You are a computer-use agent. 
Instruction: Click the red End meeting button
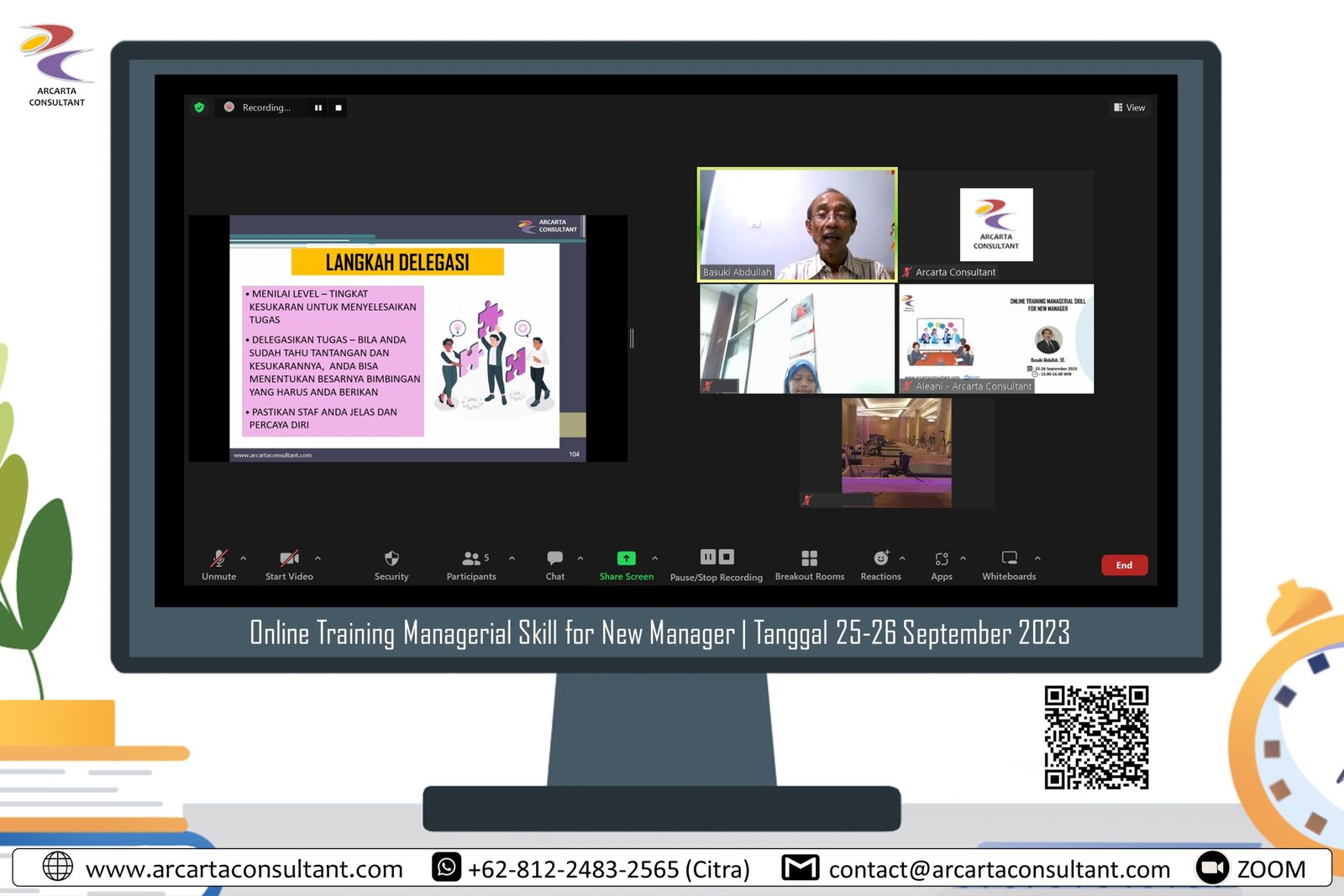[x=1124, y=565]
